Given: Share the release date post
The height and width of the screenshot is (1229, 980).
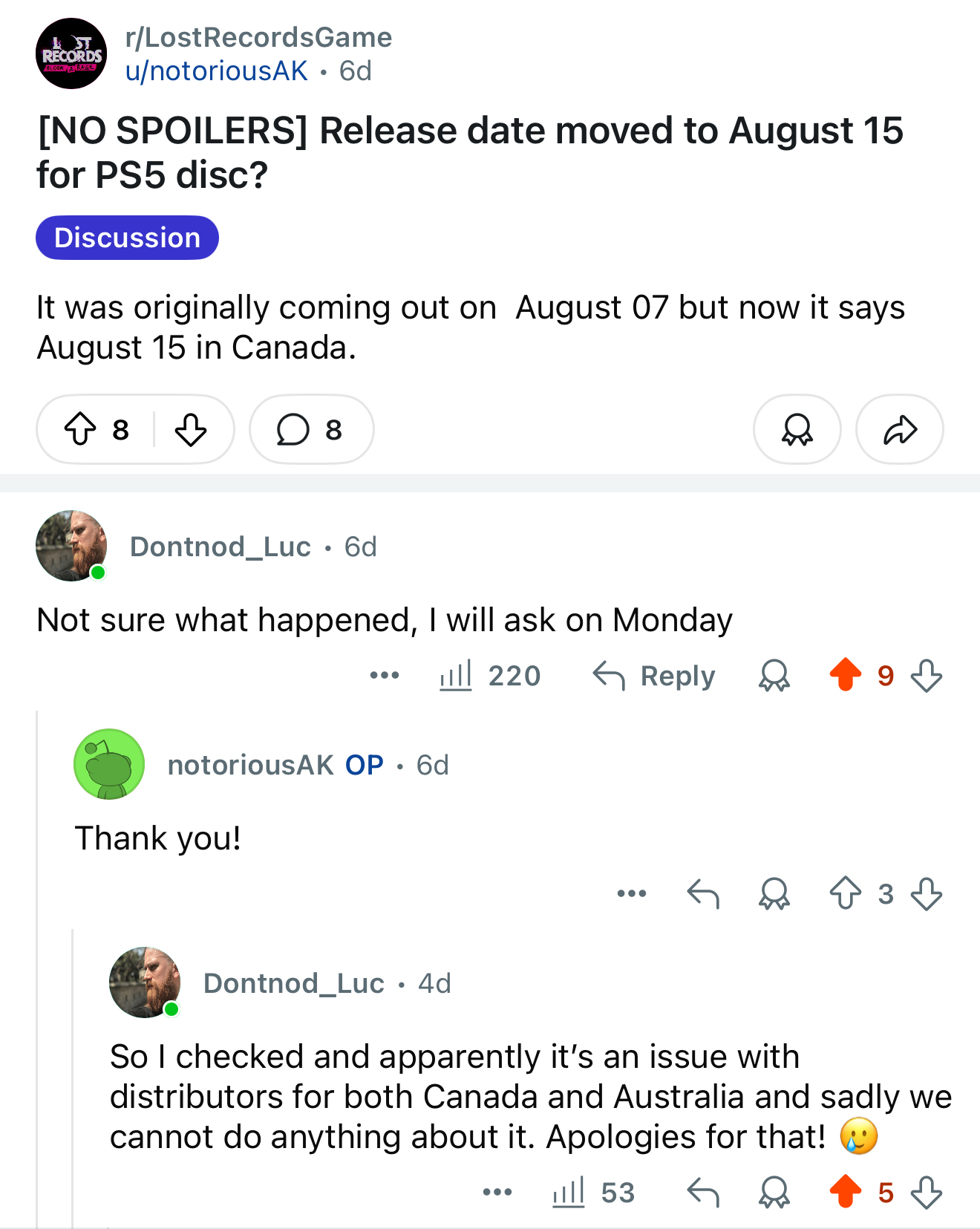Looking at the screenshot, I should tap(900, 429).
